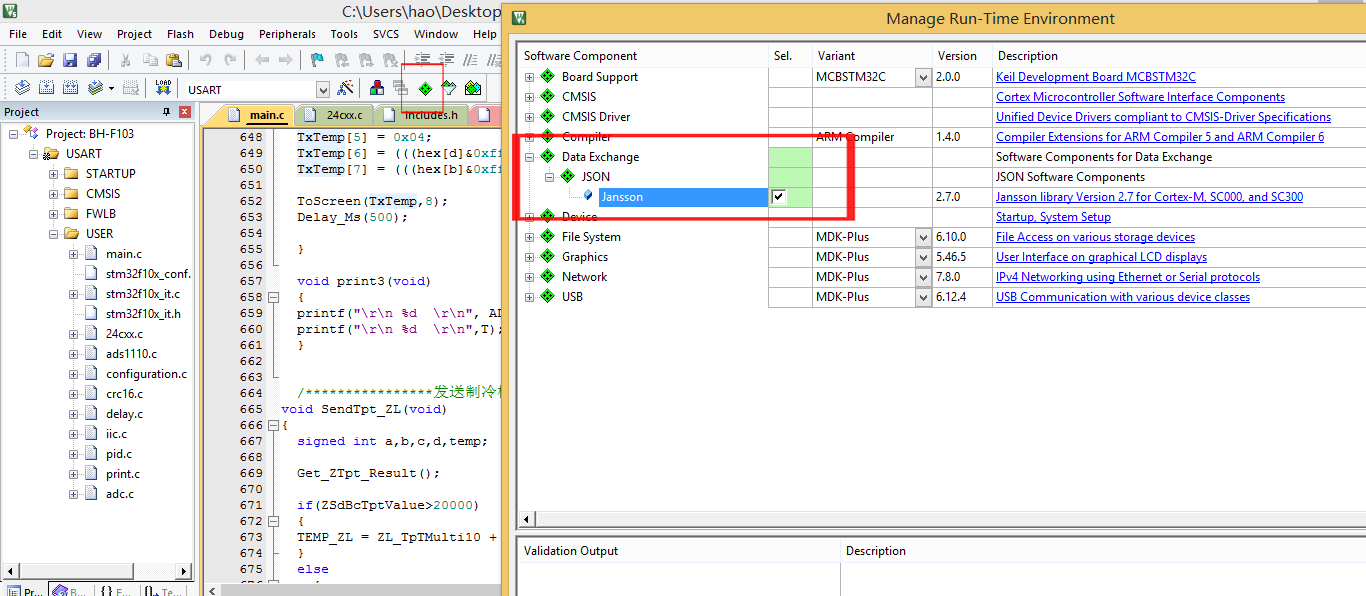The image size is (1366, 596).
Task: Click the Copy icon in toolbar
Action: [150, 60]
